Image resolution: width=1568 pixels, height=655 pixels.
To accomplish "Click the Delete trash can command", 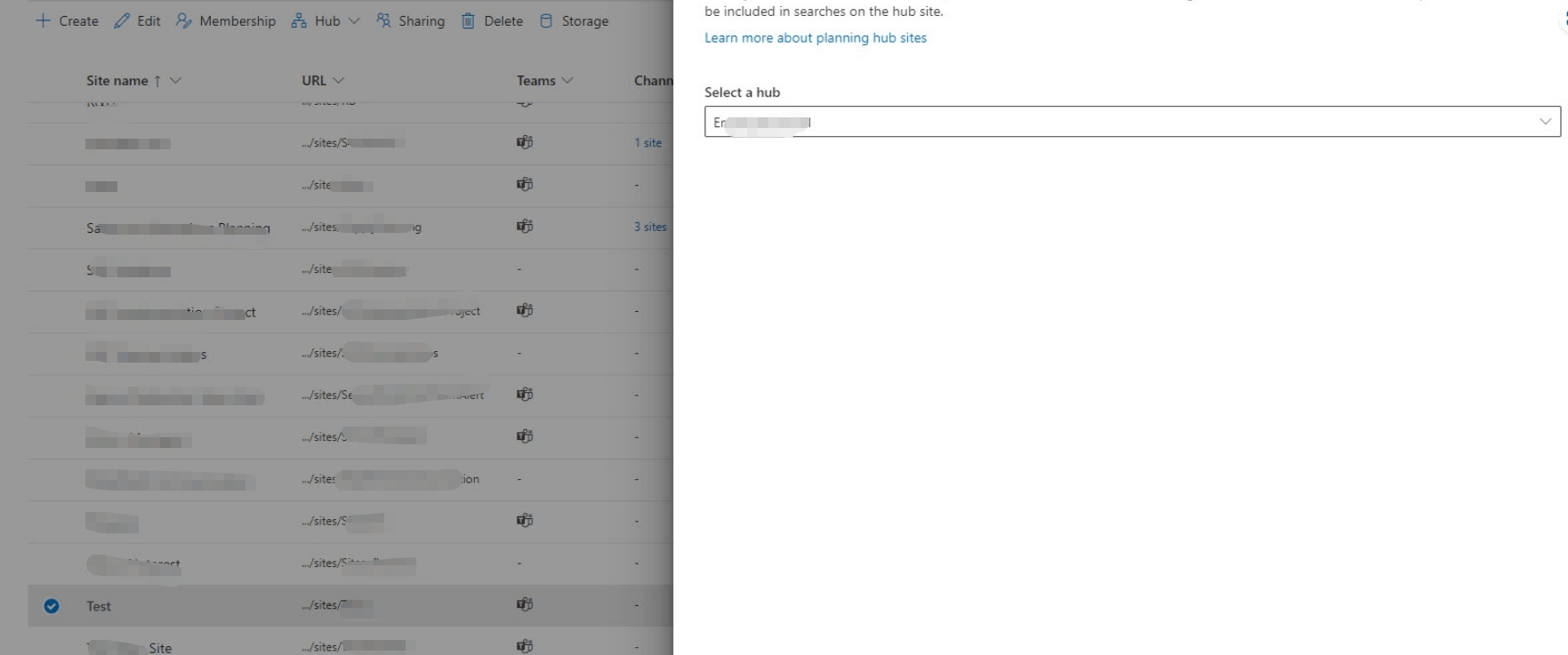I will click(492, 20).
